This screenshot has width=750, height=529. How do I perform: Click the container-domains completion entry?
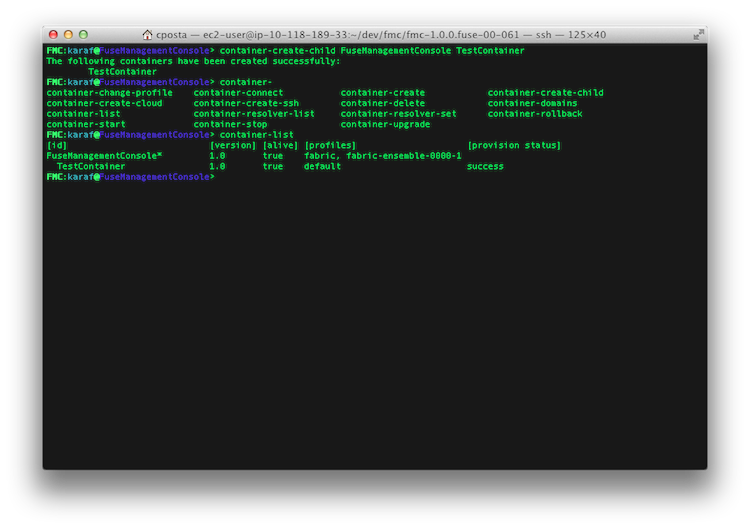point(532,103)
